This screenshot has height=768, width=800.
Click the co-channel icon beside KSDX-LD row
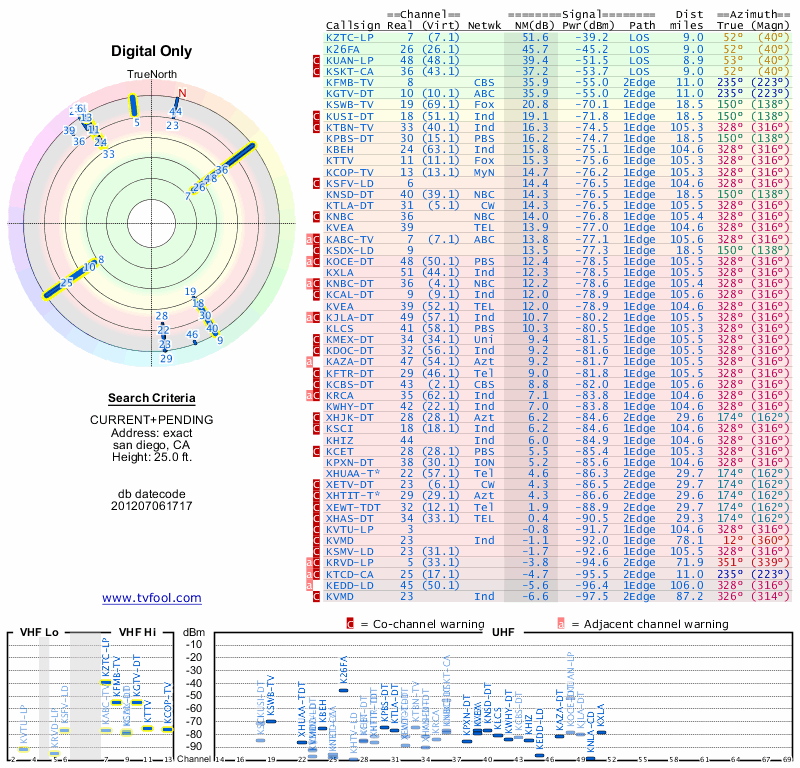point(316,250)
